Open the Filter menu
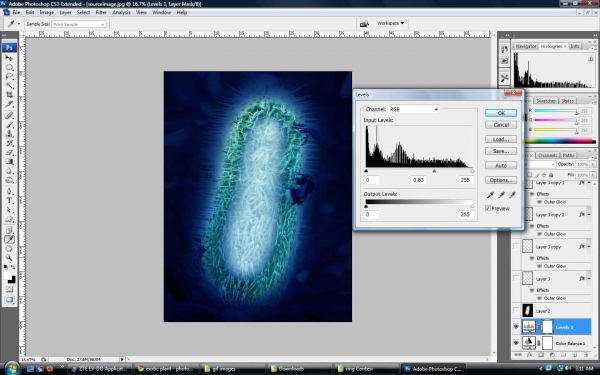 (101, 12)
